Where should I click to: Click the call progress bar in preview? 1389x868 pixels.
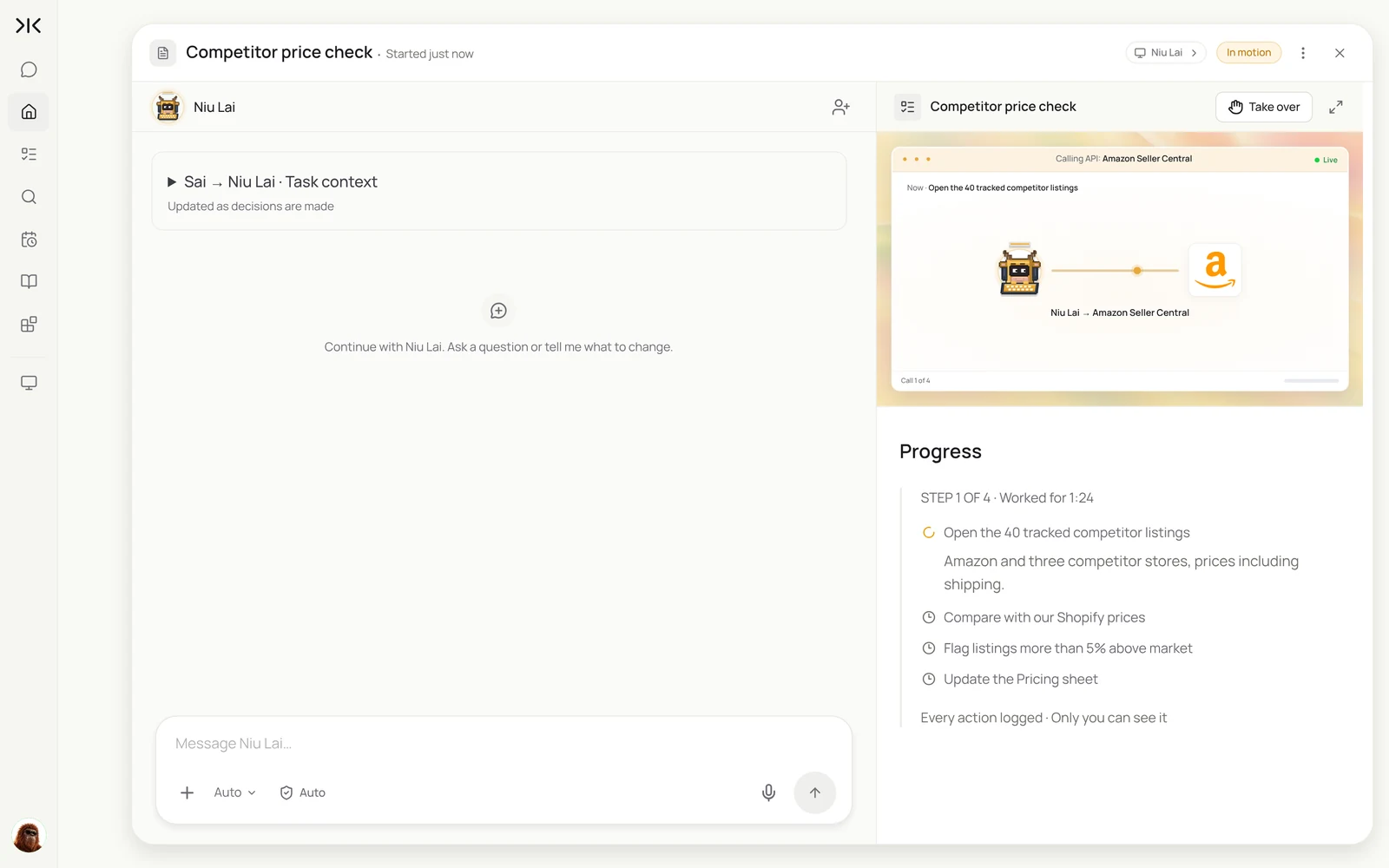coord(1311,380)
